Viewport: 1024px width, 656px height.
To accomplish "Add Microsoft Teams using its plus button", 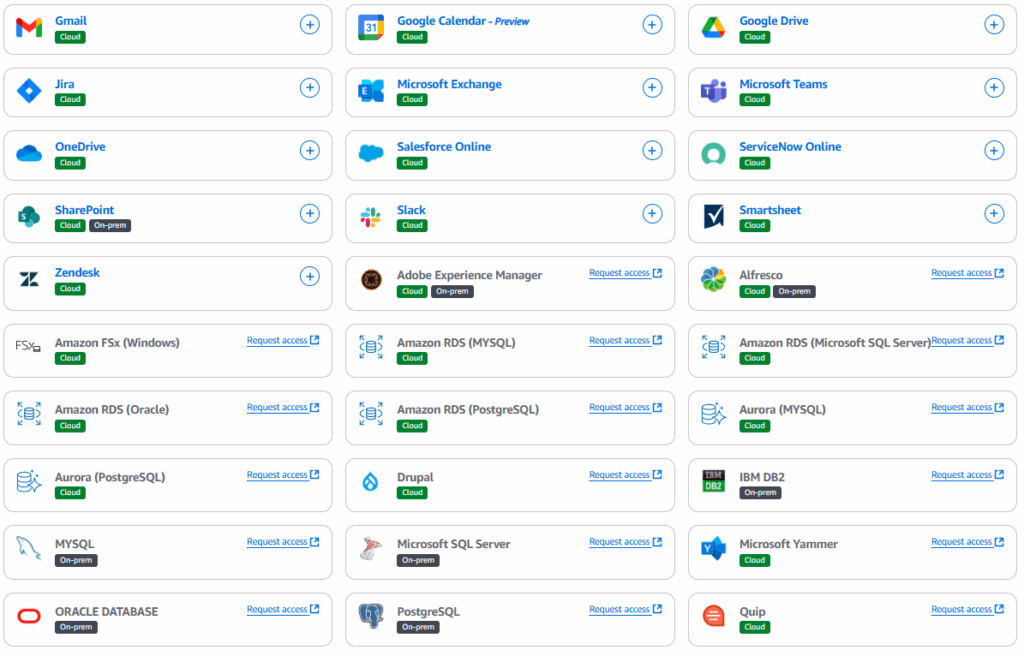I will pos(994,88).
